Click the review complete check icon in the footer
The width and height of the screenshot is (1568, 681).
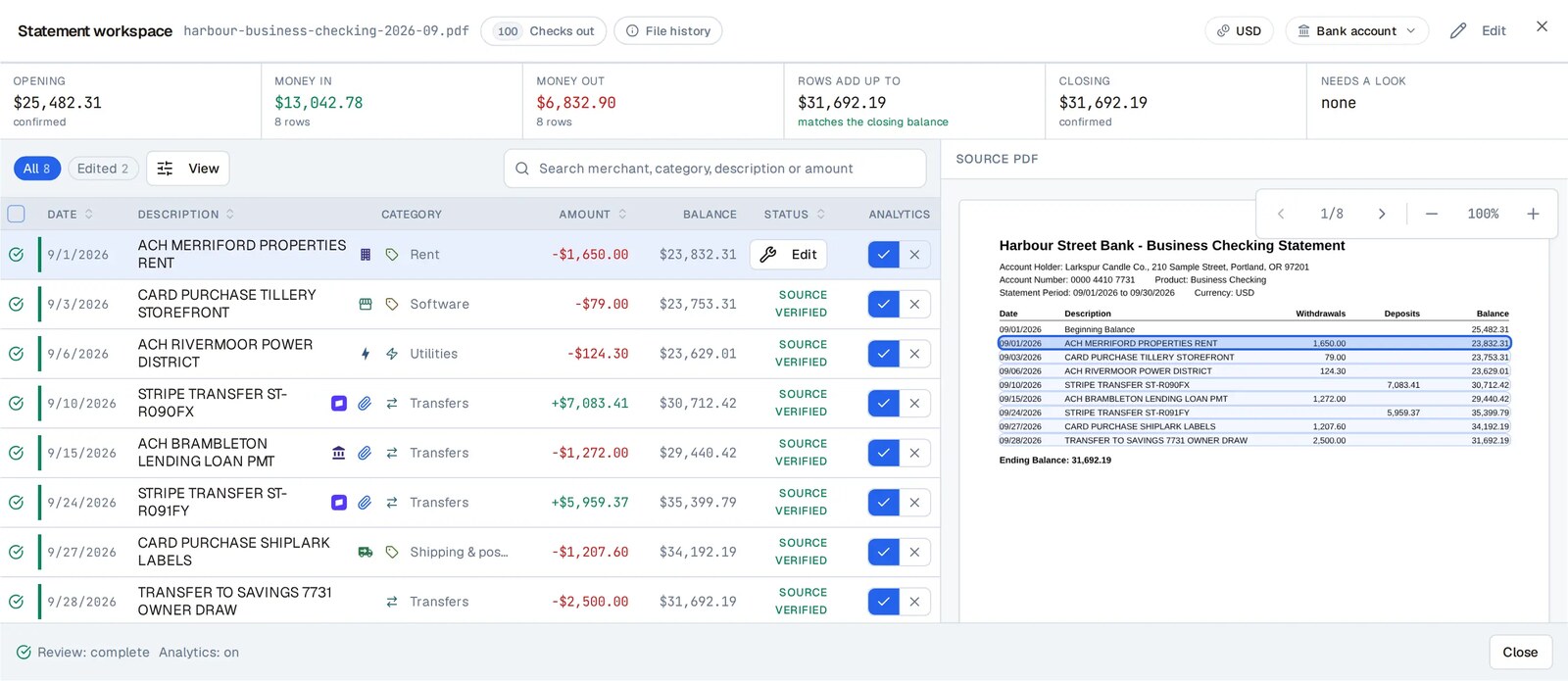pyautogui.click(x=24, y=653)
